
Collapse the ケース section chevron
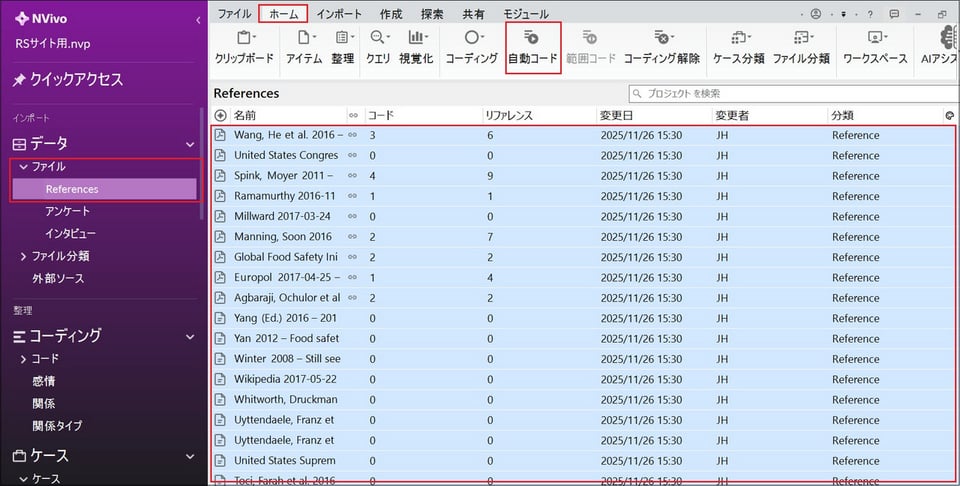click(x=190, y=456)
